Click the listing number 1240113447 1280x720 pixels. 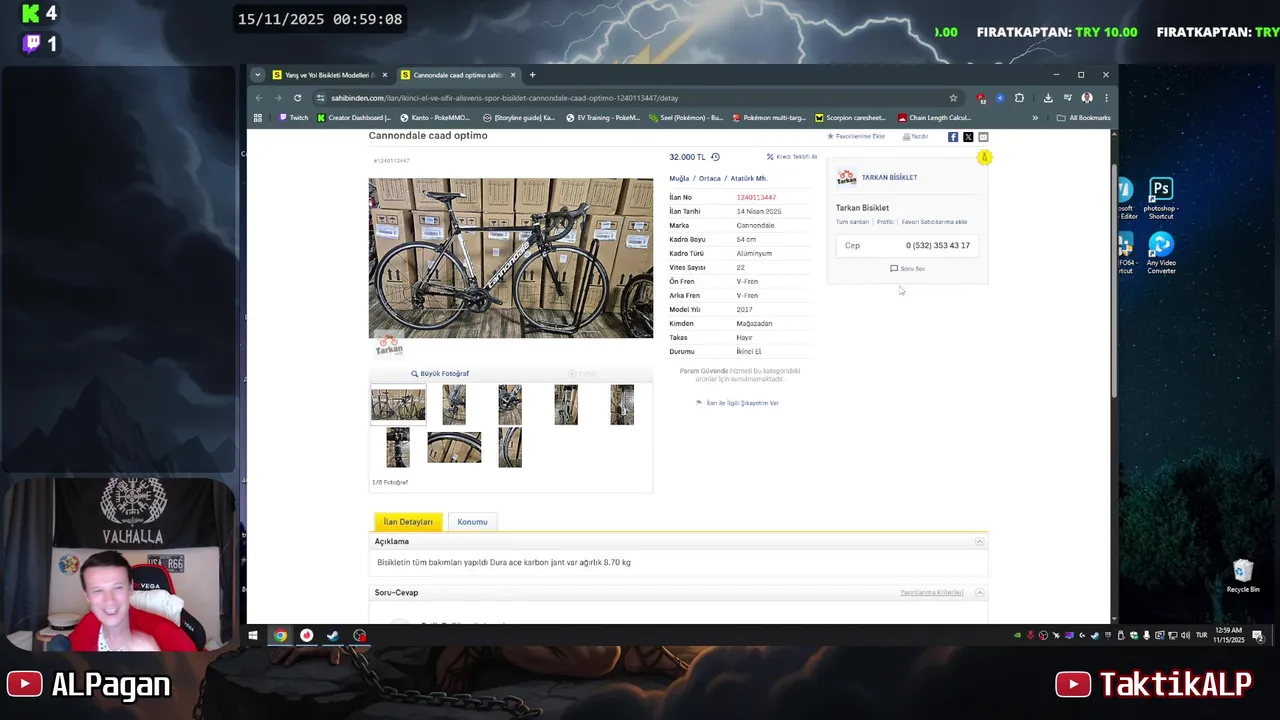tap(756, 197)
